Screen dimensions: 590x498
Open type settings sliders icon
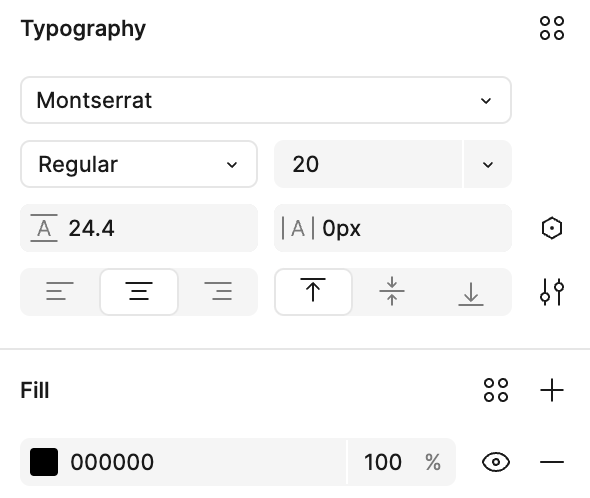552,292
